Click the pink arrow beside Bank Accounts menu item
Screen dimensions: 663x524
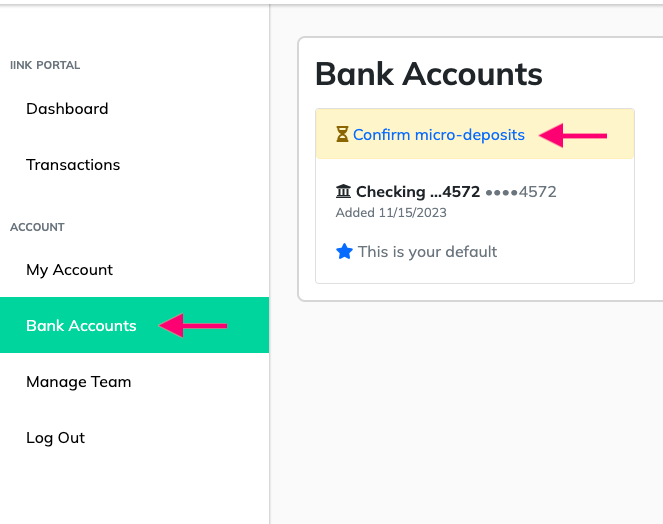(x=193, y=326)
